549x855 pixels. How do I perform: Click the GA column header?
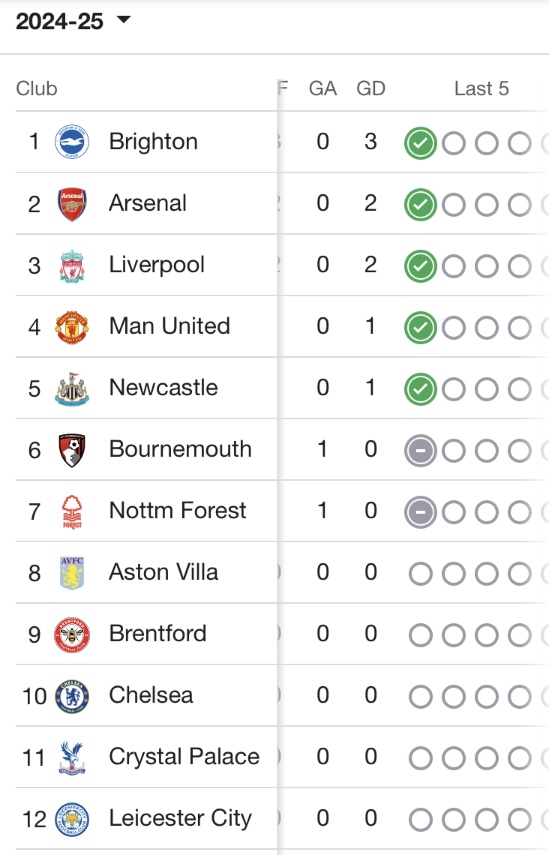point(323,88)
